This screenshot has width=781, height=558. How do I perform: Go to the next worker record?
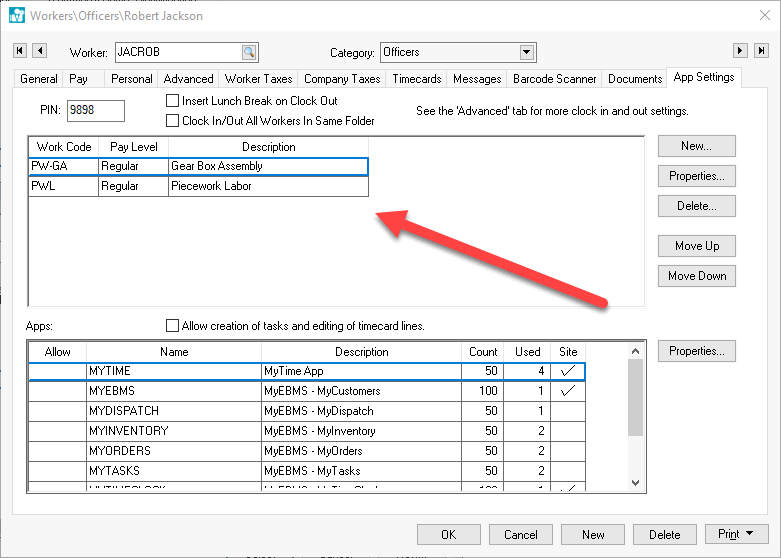740,51
